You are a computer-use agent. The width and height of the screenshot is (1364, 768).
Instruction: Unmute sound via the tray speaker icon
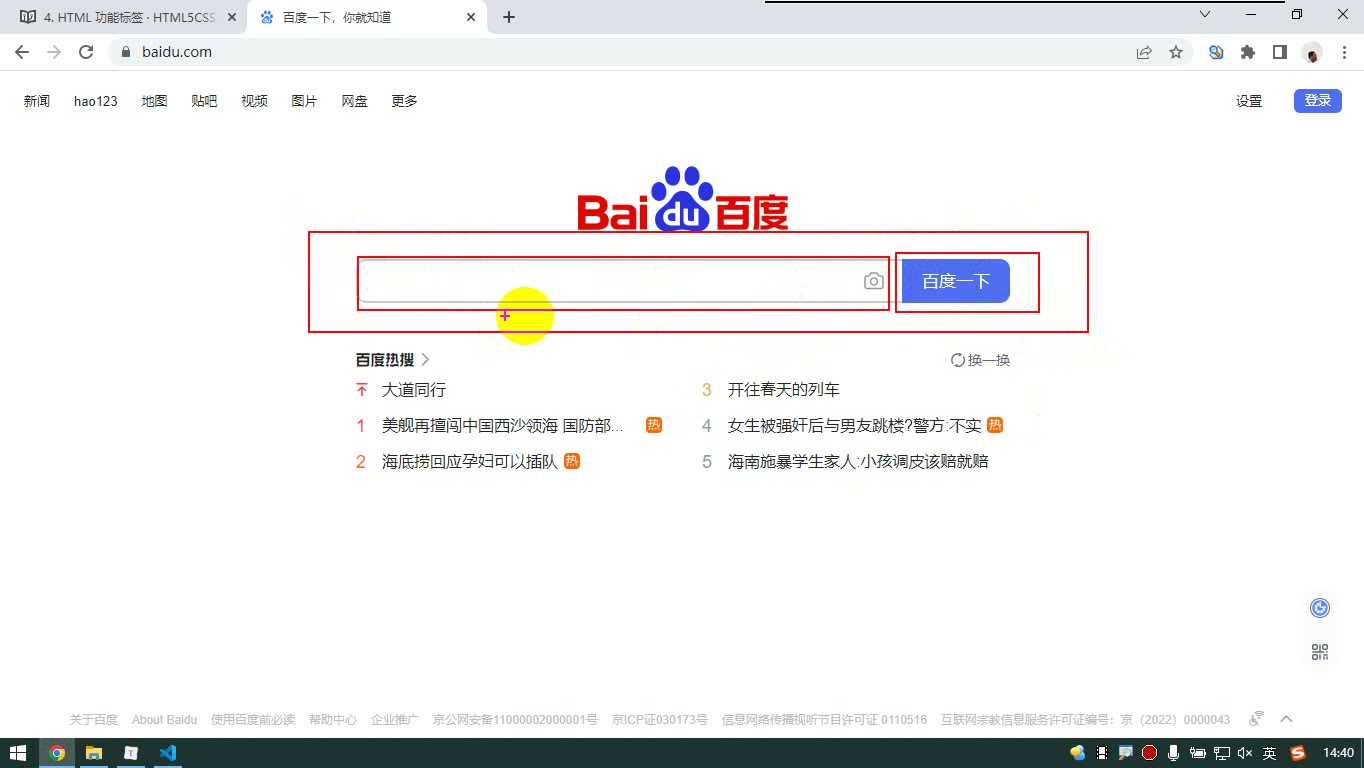coord(1245,753)
